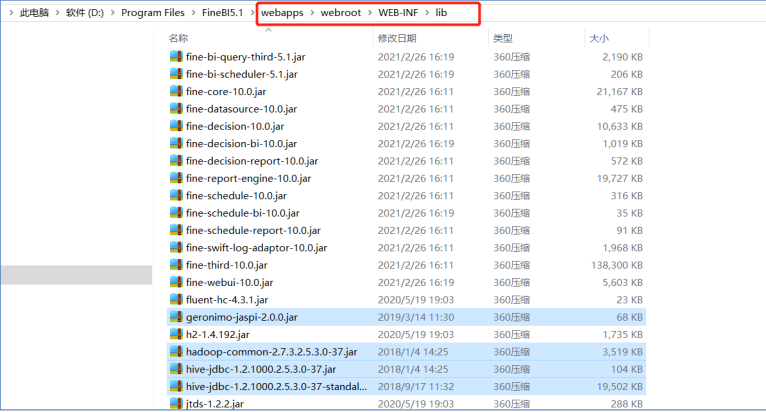766x412 pixels.
Task: Click the hadoop-common-2.7.3.2.5.3.0-37.jar archive icon
Action: pyautogui.click(x=176, y=351)
